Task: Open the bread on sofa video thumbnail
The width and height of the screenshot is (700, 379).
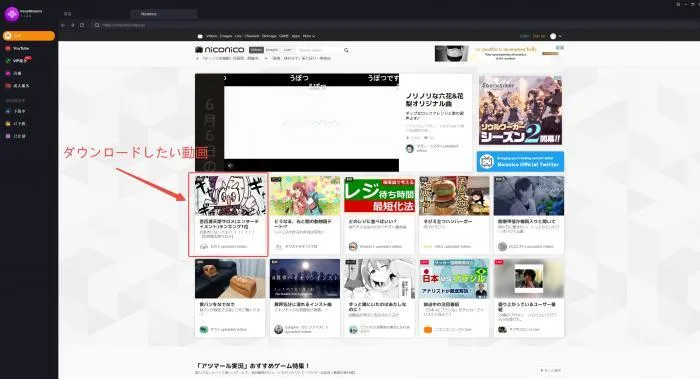Action: pyautogui.click(x=230, y=279)
